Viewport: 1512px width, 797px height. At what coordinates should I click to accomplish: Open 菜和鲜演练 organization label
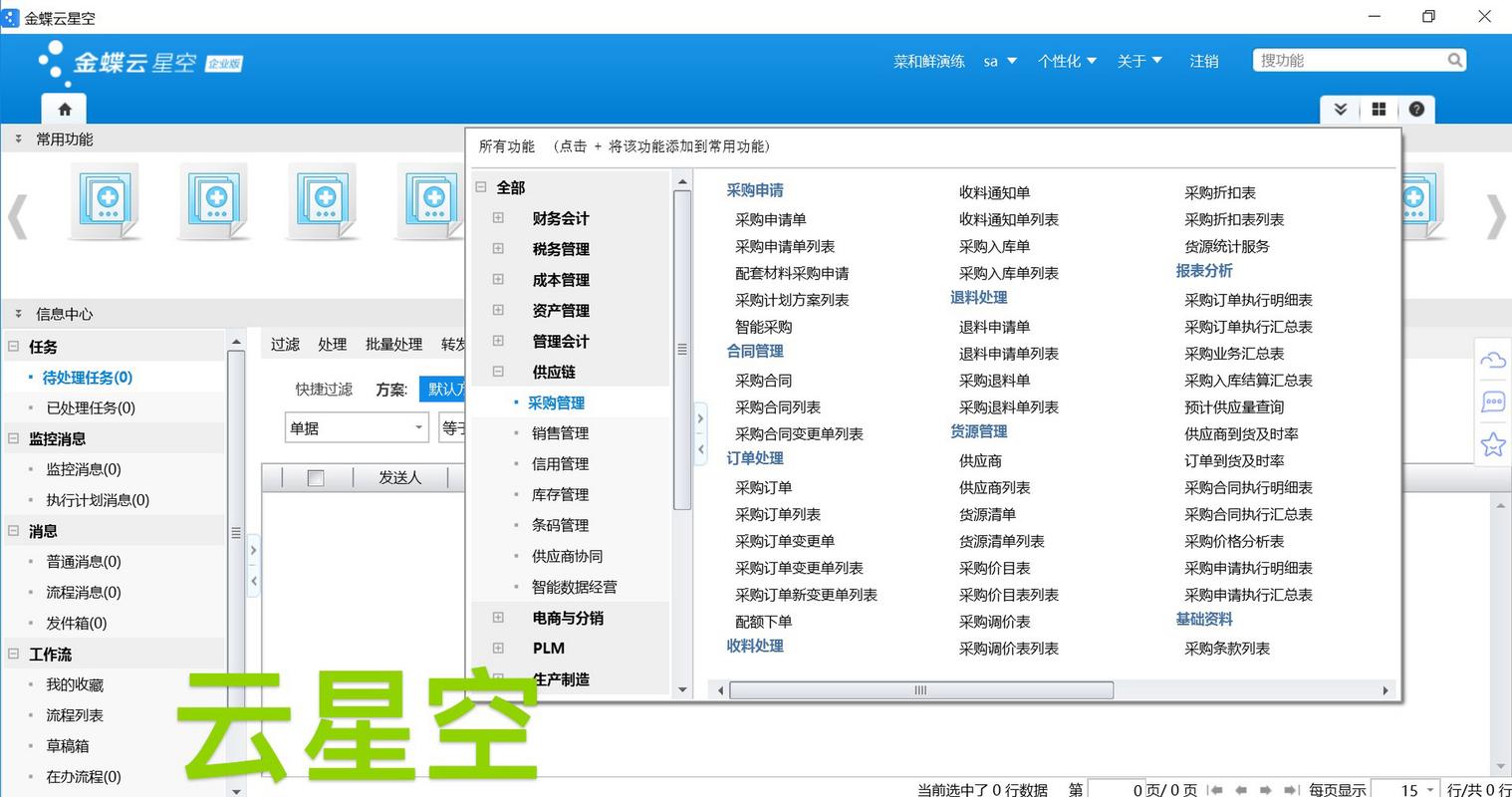coord(929,61)
